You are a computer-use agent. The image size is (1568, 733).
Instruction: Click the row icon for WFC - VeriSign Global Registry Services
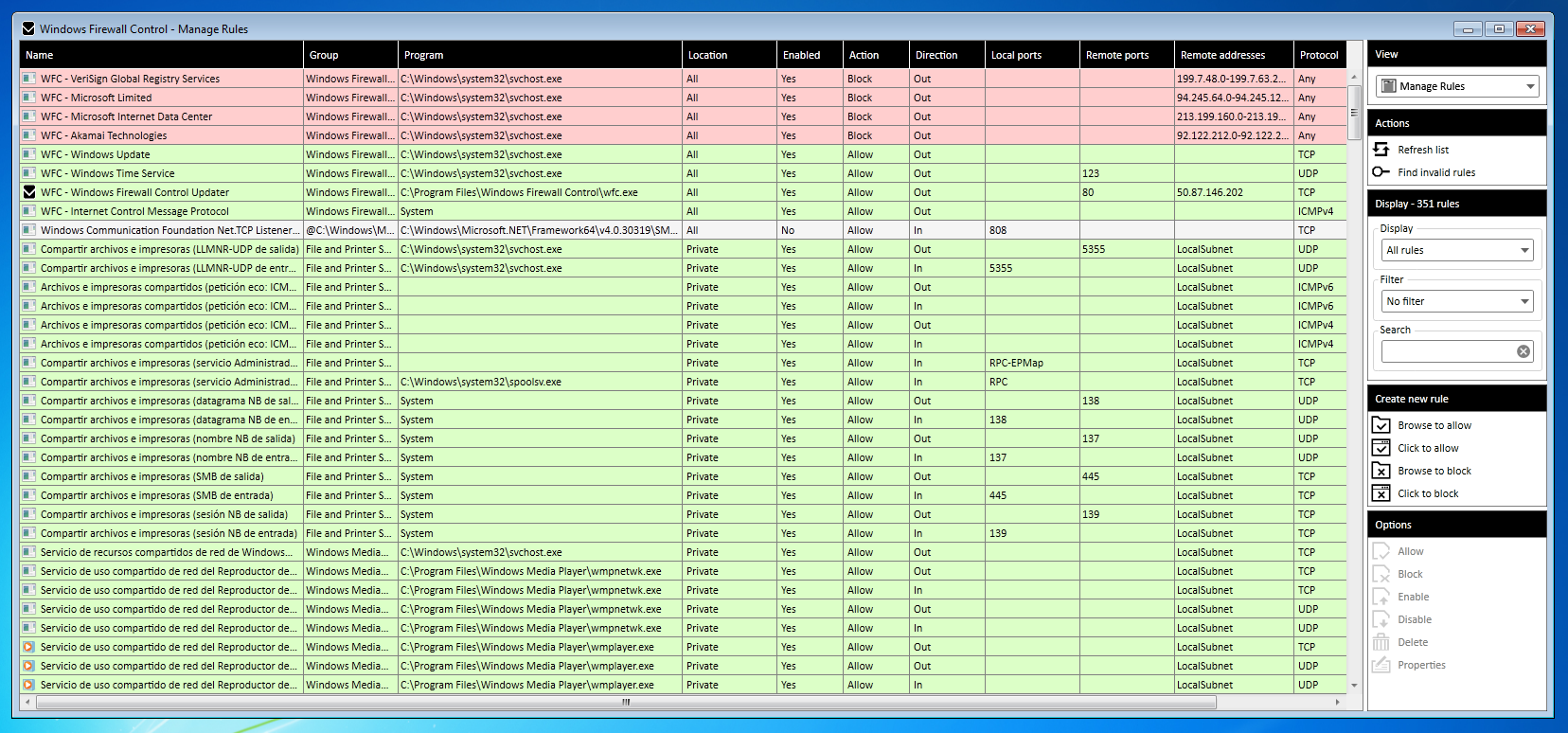tap(29, 79)
